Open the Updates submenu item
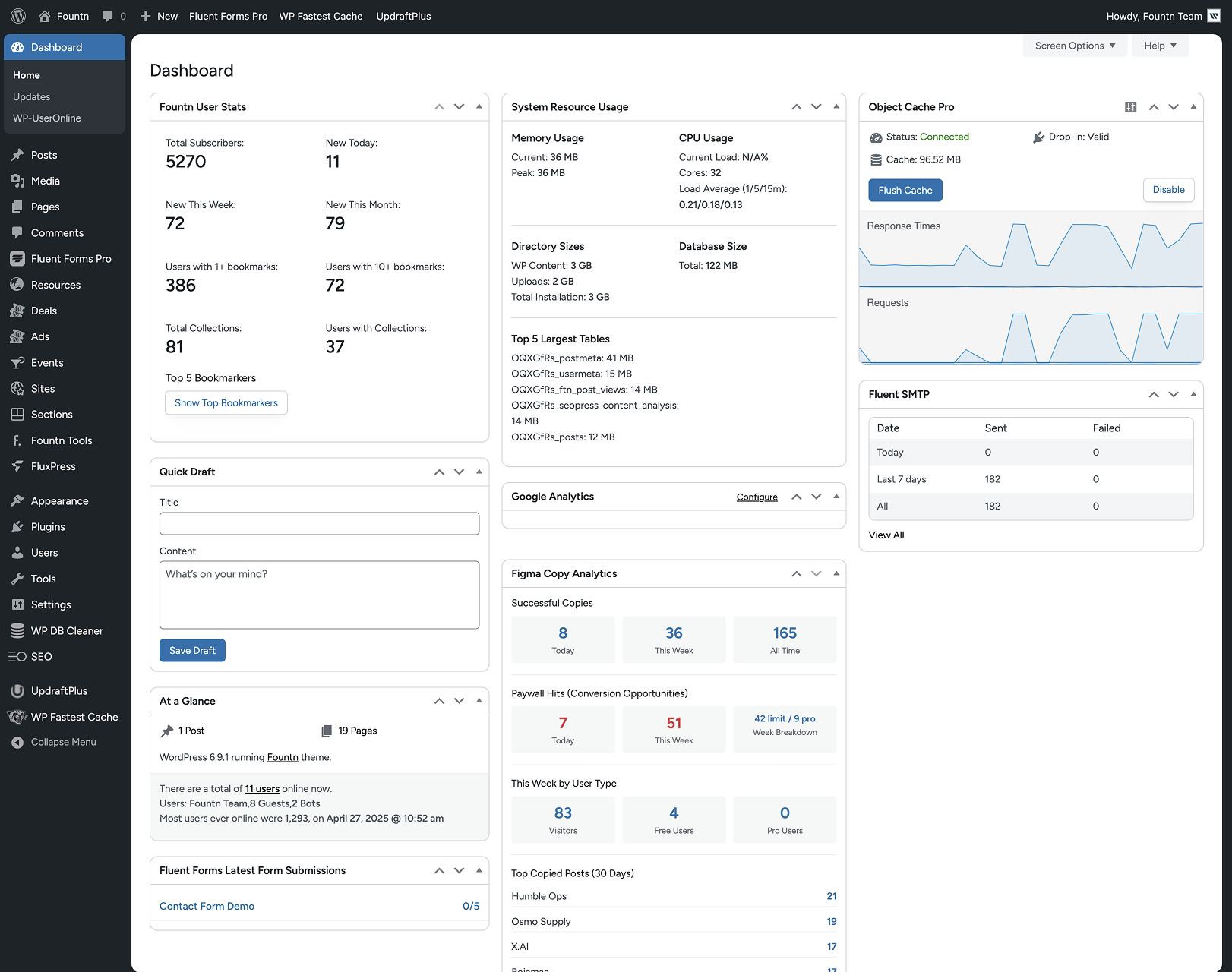Image resolution: width=1232 pixels, height=972 pixels. click(x=32, y=97)
